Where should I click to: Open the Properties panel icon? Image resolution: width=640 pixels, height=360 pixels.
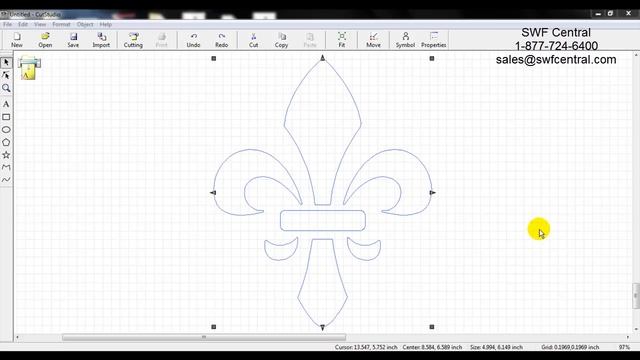(433, 40)
